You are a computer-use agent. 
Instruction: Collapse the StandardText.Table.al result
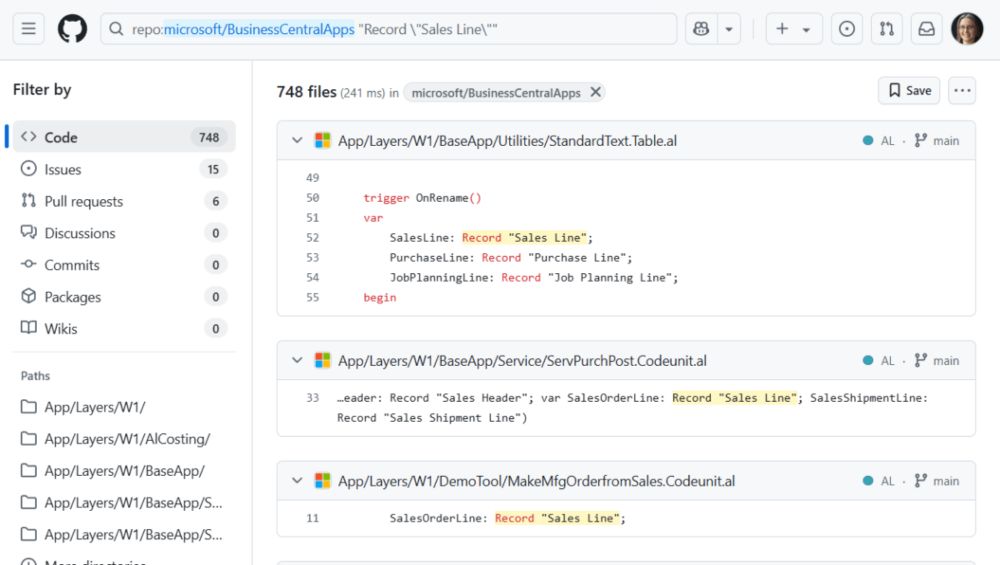point(297,140)
